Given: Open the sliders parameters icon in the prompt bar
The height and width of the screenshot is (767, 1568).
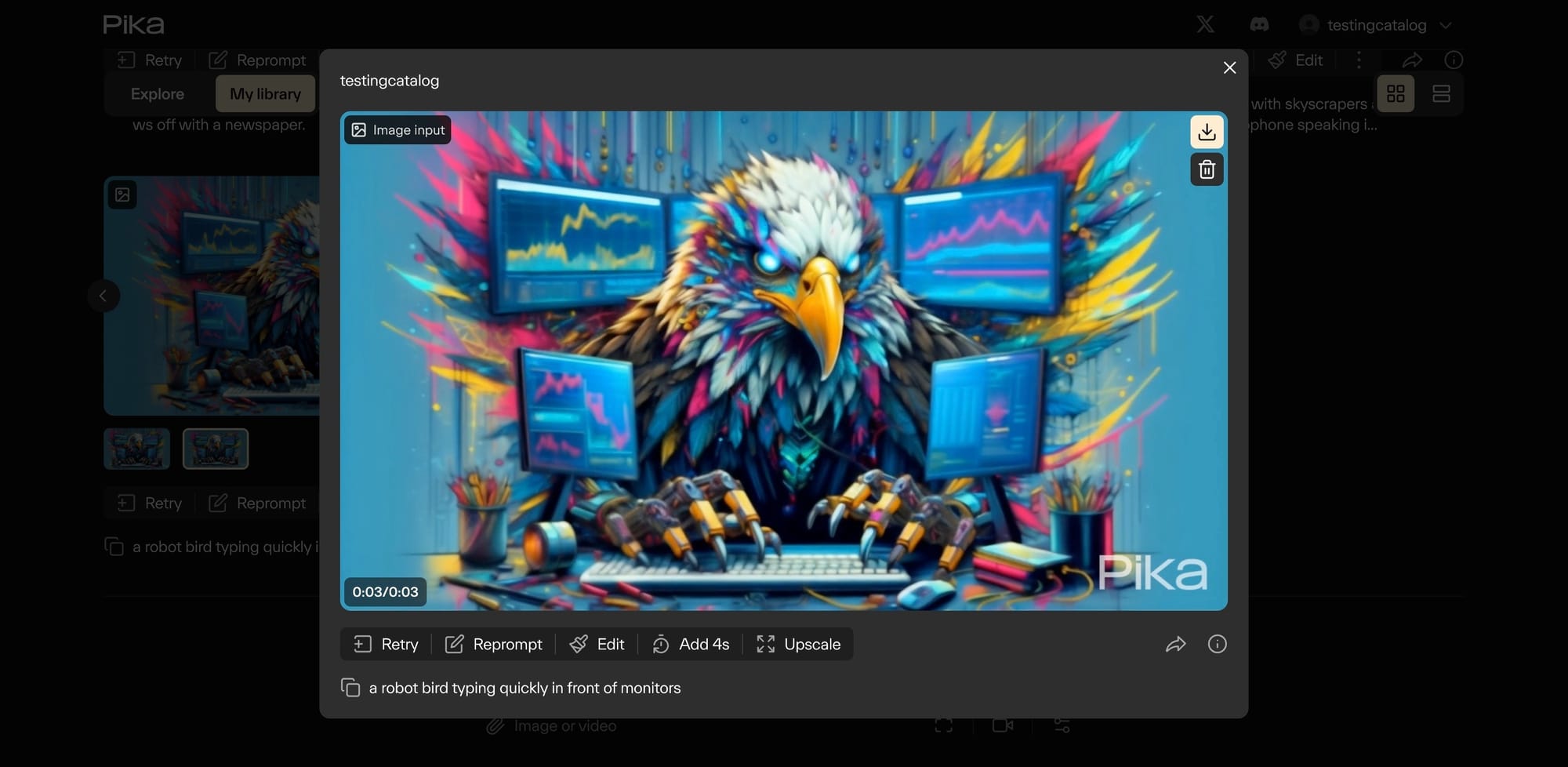Looking at the screenshot, I should tap(1062, 726).
